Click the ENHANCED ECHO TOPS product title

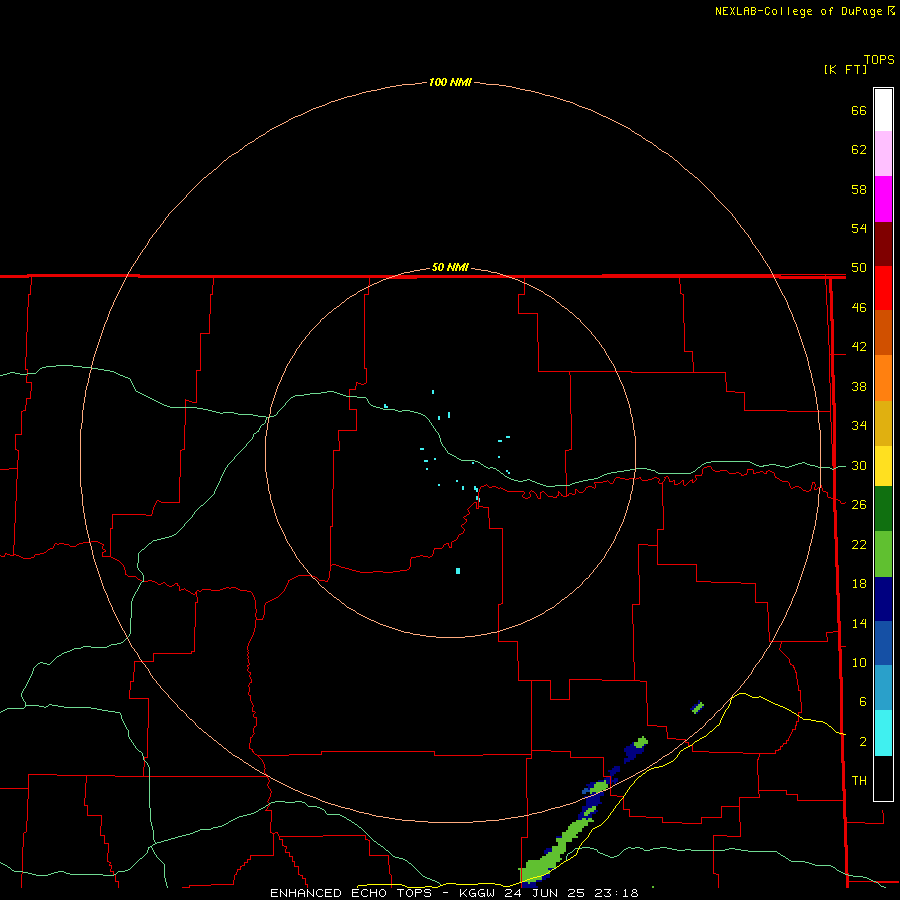click(350, 893)
